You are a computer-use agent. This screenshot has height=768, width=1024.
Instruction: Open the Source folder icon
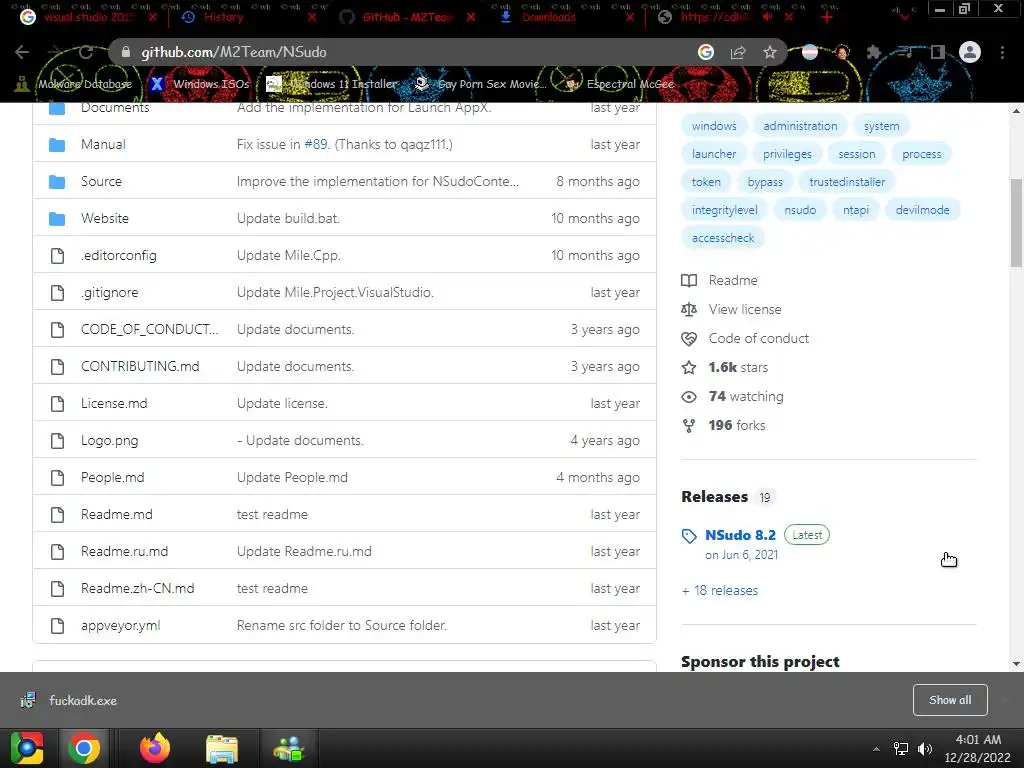57,182
